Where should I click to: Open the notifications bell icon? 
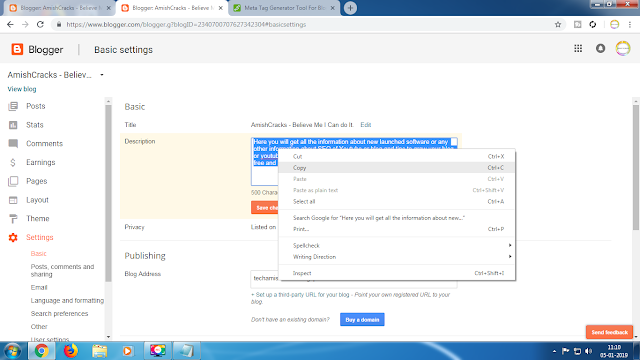(x=600, y=49)
